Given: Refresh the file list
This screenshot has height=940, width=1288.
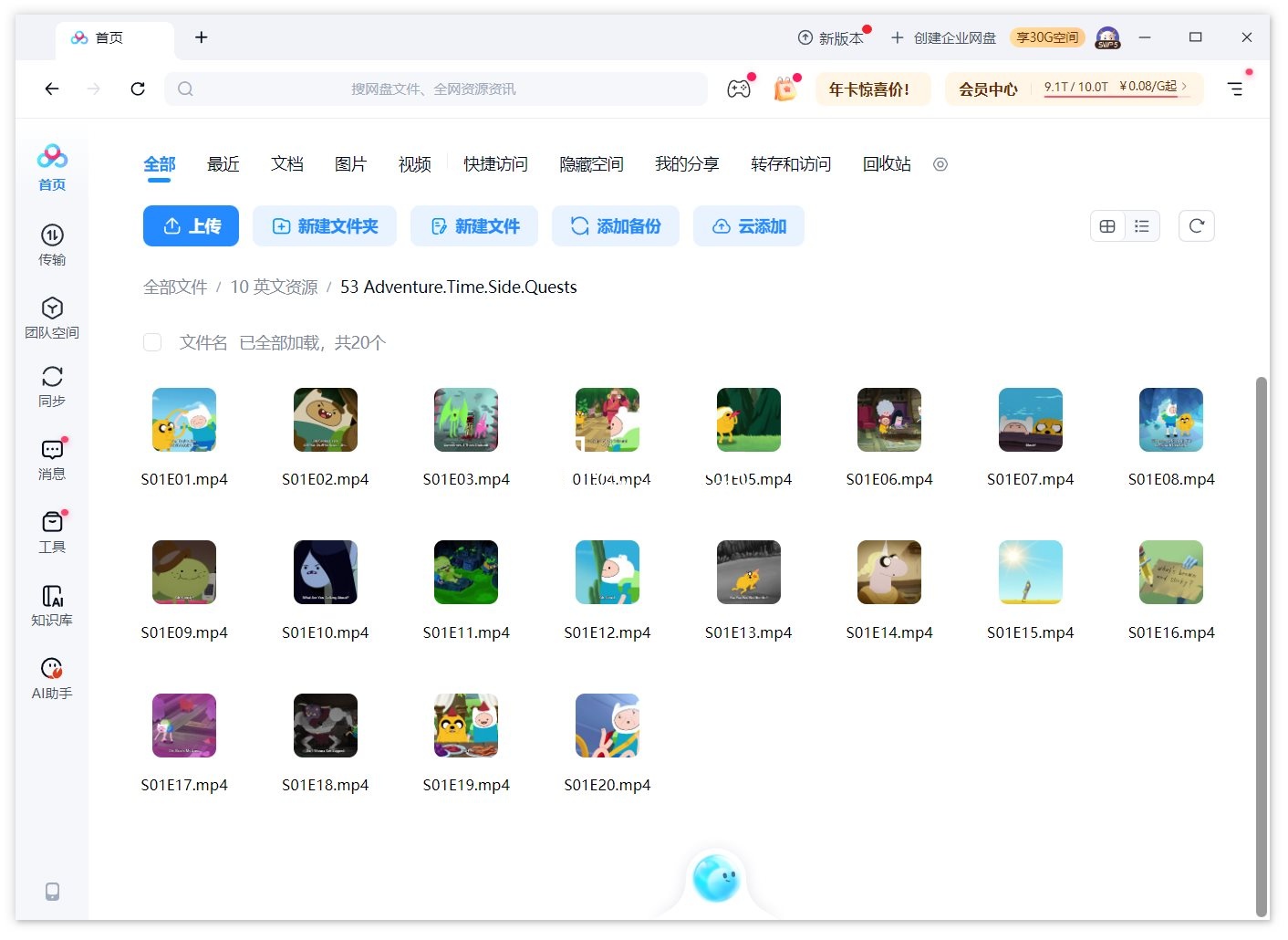Looking at the screenshot, I should (x=1197, y=226).
